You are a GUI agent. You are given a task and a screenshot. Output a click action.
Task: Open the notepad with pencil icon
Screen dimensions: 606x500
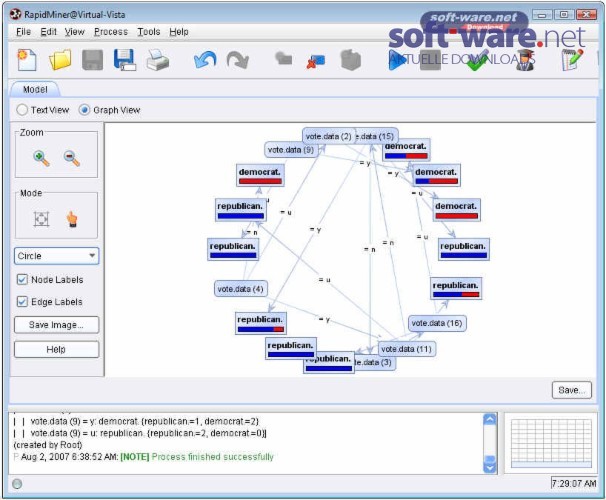[572, 60]
